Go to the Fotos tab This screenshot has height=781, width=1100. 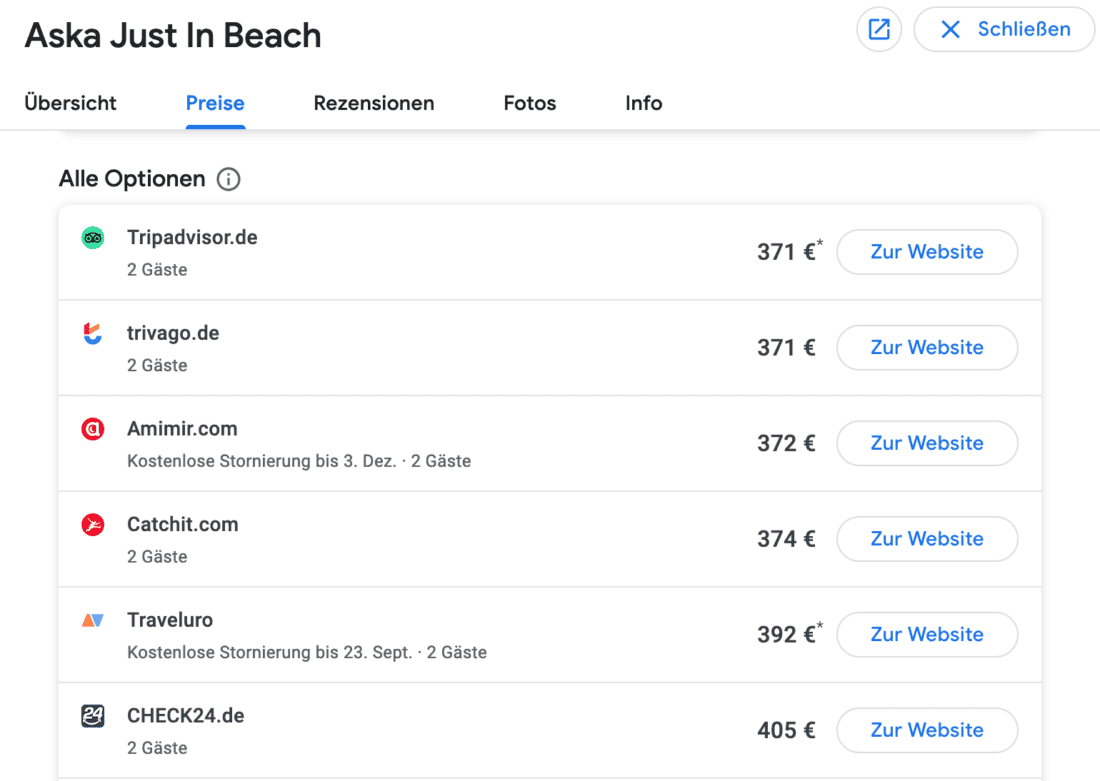pos(530,103)
